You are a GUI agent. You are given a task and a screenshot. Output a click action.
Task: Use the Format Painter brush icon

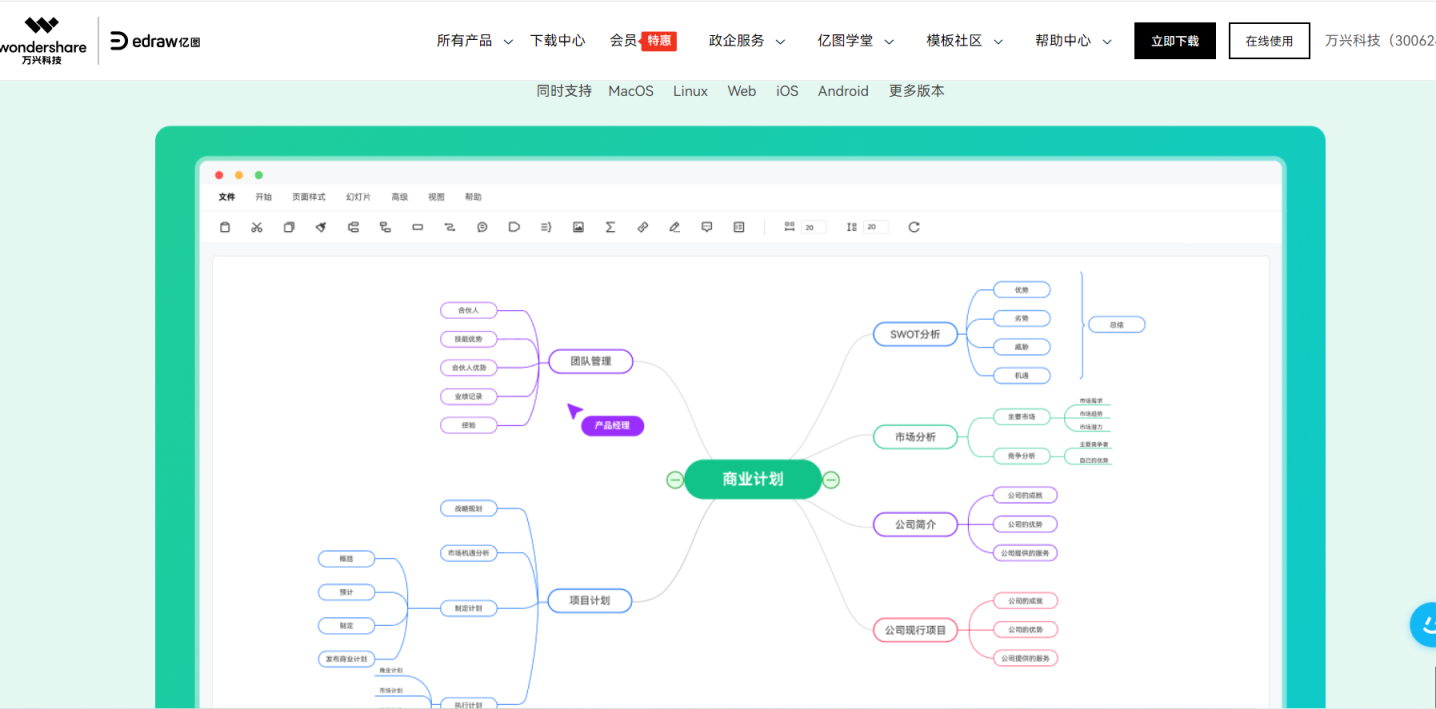coord(320,227)
